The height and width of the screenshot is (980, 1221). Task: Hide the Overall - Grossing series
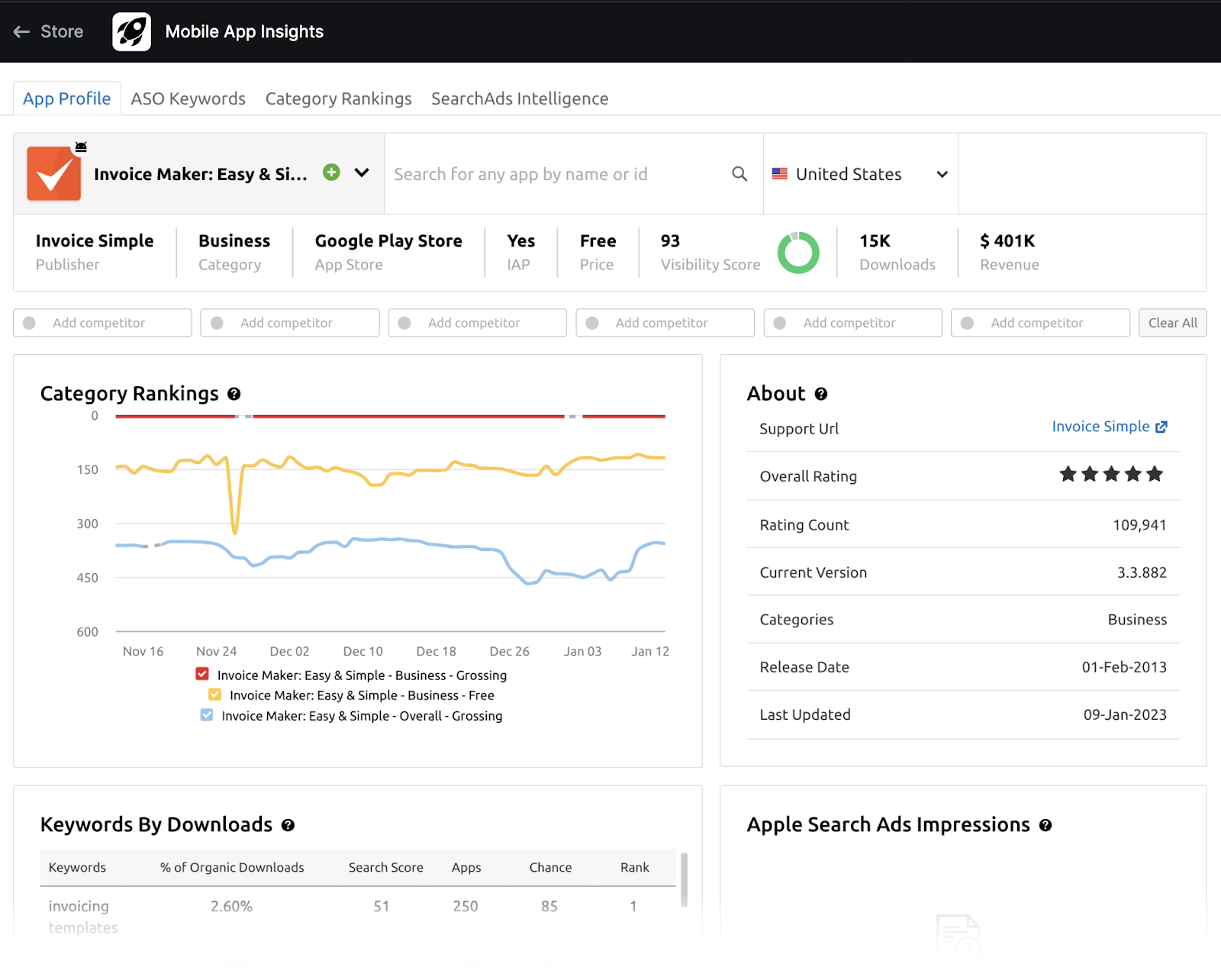click(206, 715)
